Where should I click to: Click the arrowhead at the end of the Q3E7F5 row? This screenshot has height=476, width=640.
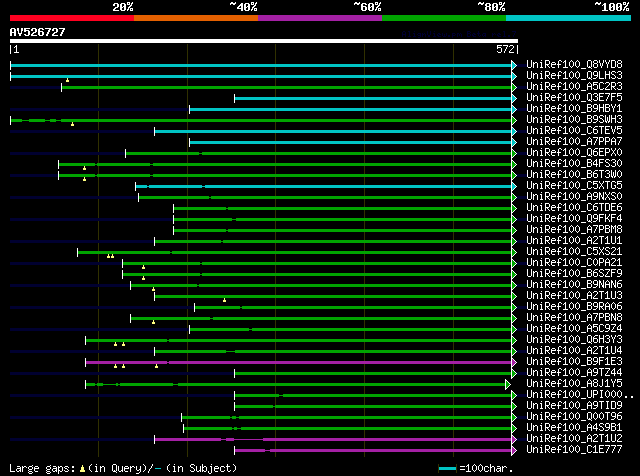(514, 98)
